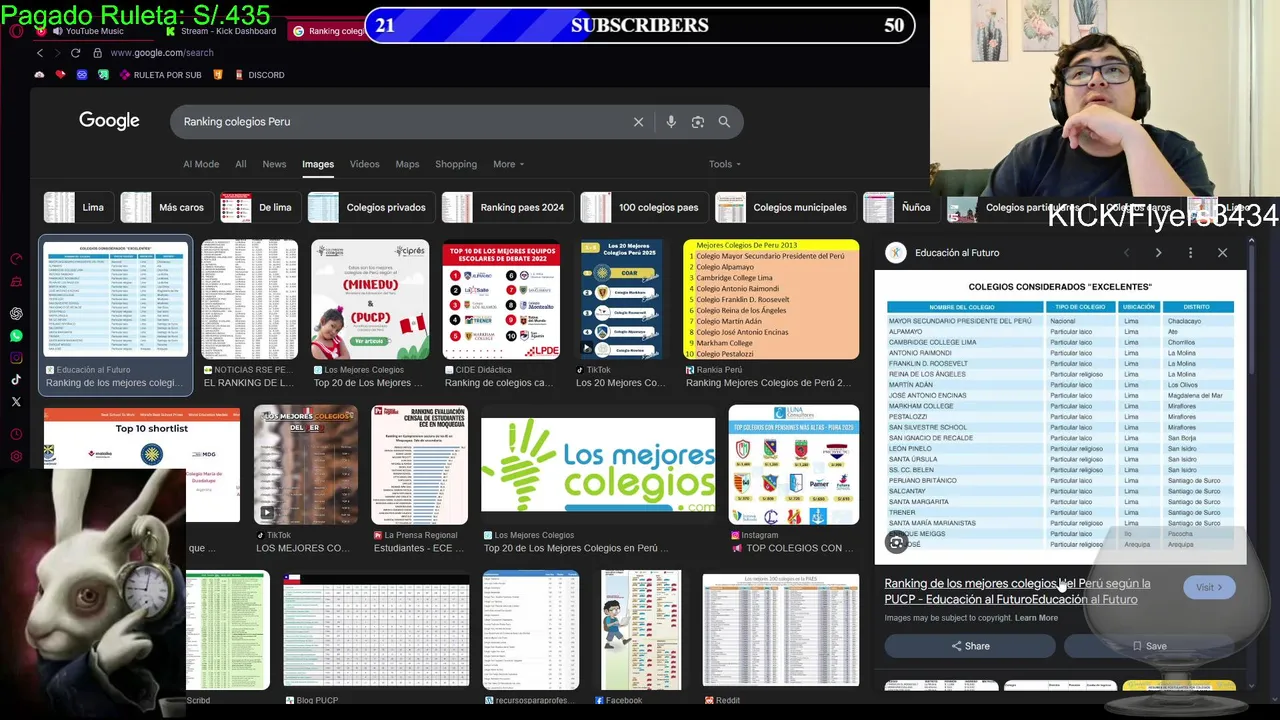This screenshot has width=1280, height=720.
Task: Open the Instagram TOP COLEGIOS thumbnail
Action: click(x=794, y=465)
